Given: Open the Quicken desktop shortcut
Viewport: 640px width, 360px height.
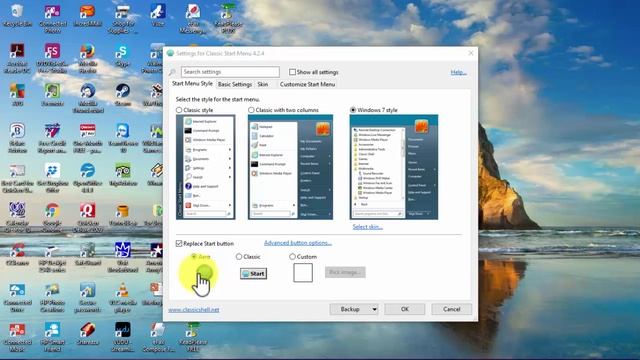Looking at the screenshot, I should coord(87,217).
